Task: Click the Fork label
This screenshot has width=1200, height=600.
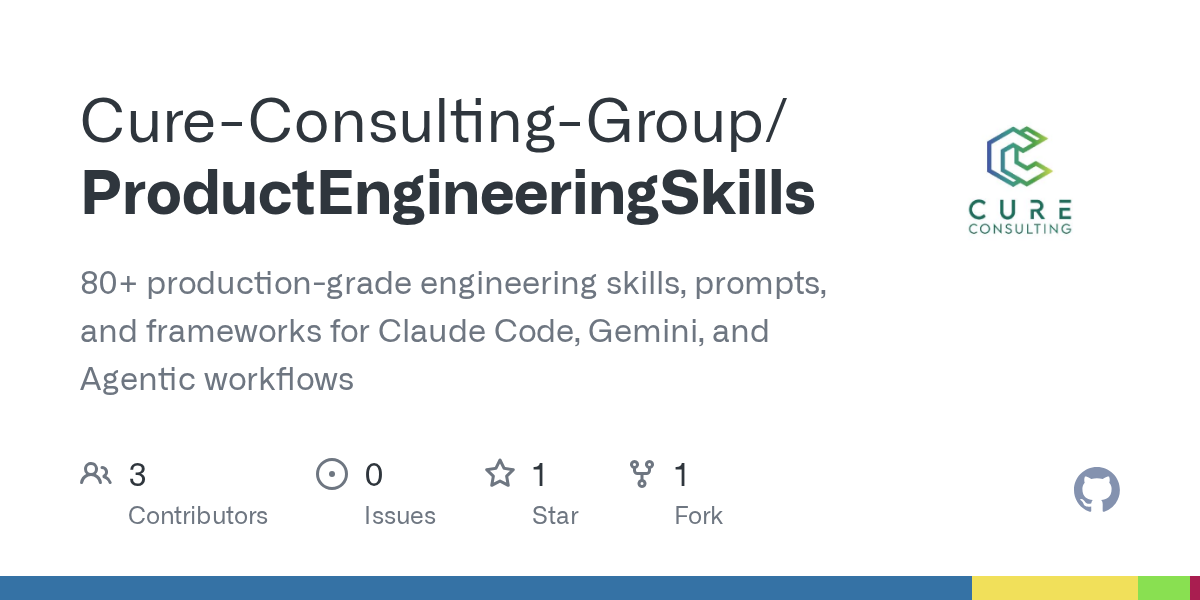Action: (698, 516)
